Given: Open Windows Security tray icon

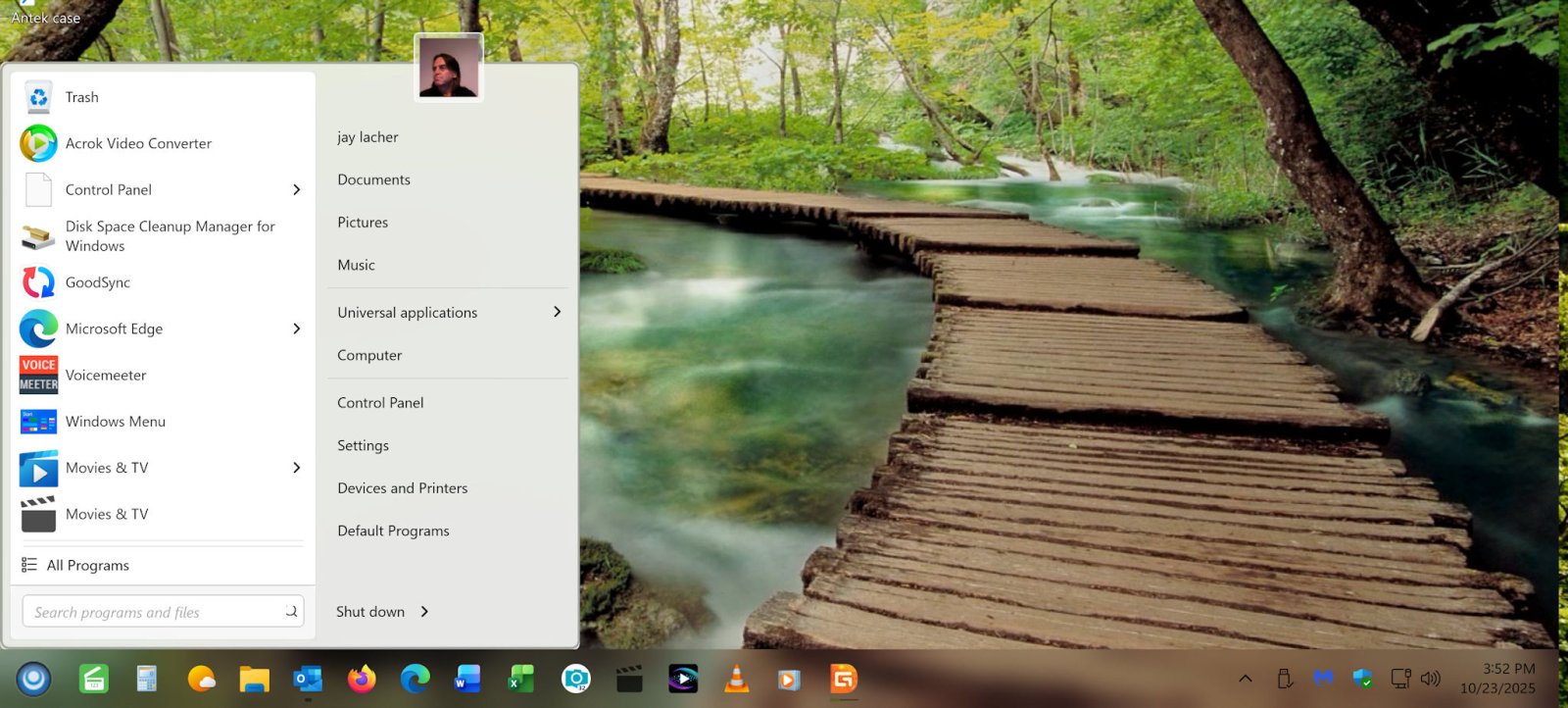Looking at the screenshot, I should pyautogui.click(x=1362, y=679).
